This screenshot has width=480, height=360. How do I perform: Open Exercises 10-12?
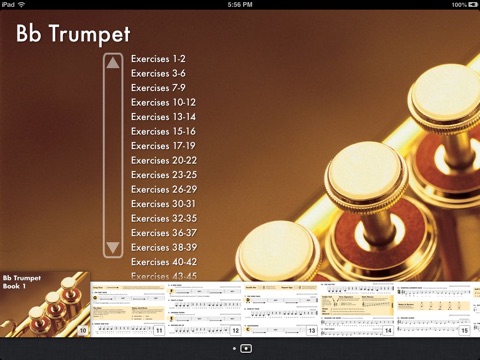coord(163,102)
